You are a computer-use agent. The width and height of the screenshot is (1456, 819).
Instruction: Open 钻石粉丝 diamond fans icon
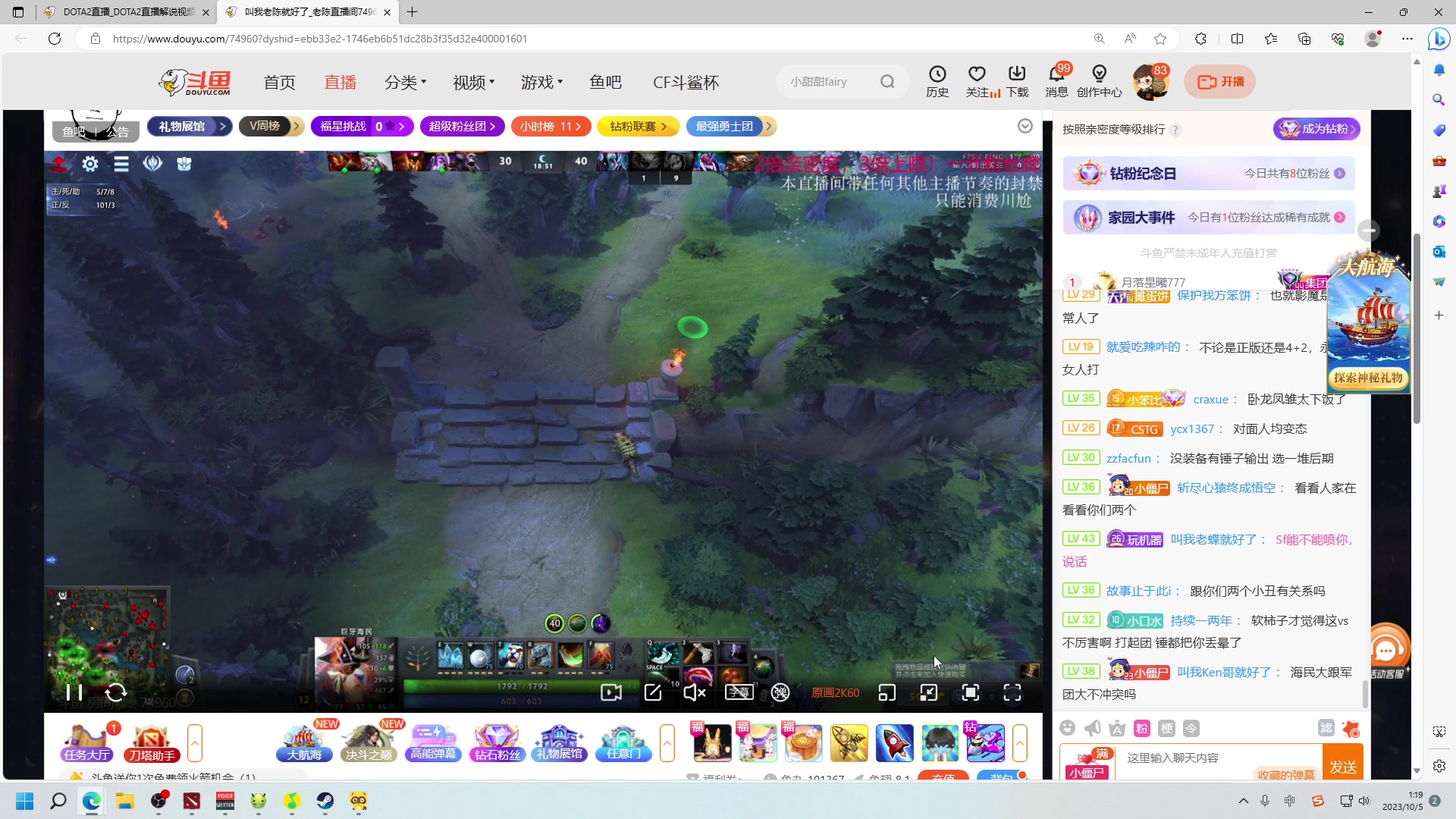tap(497, 742)
